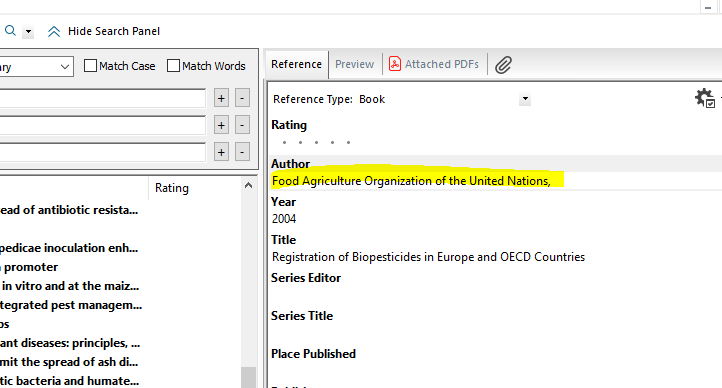Screen dimensions: 722x388
Task: Remove first search row with minus button
Action: coord(242,98)
